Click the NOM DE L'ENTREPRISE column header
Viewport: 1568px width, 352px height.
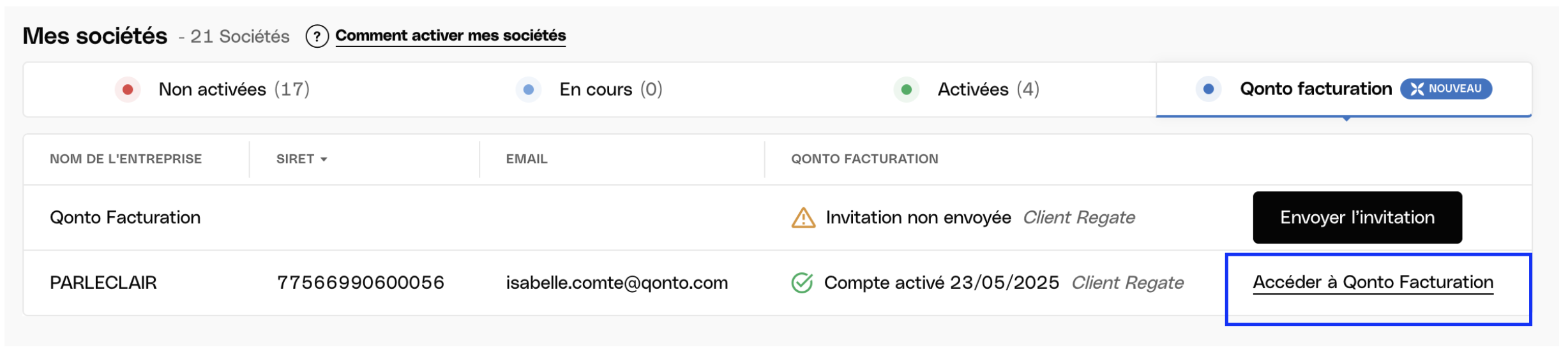[126, 159]
